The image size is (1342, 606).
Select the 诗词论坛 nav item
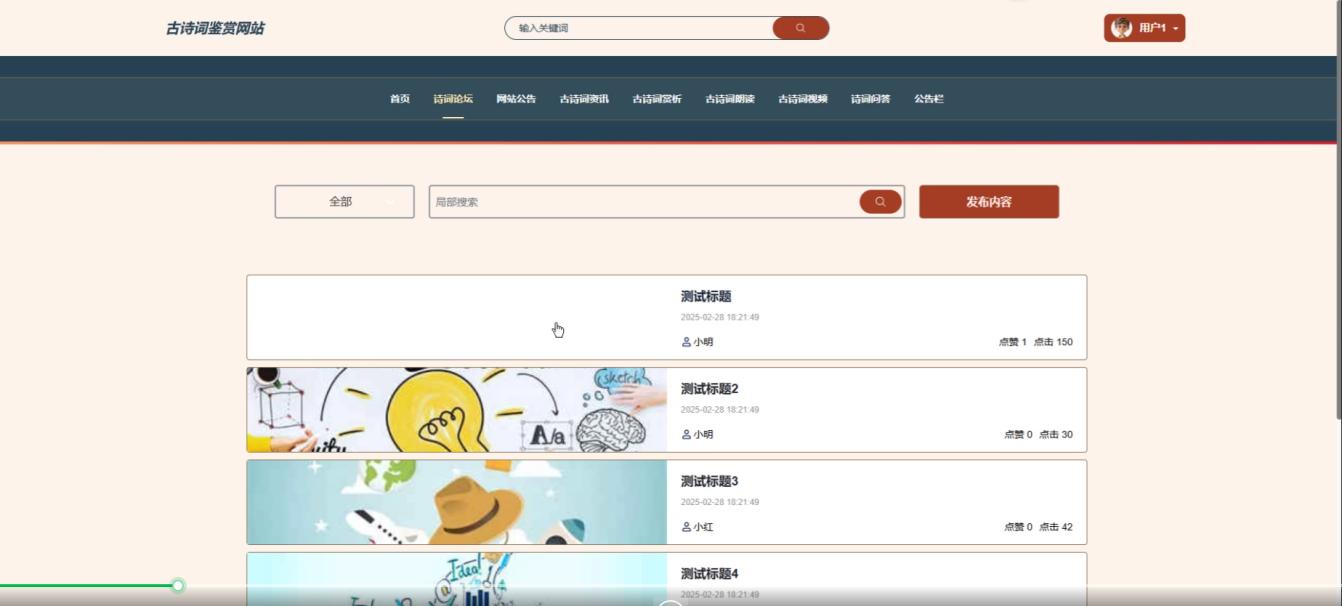(453, 99)
